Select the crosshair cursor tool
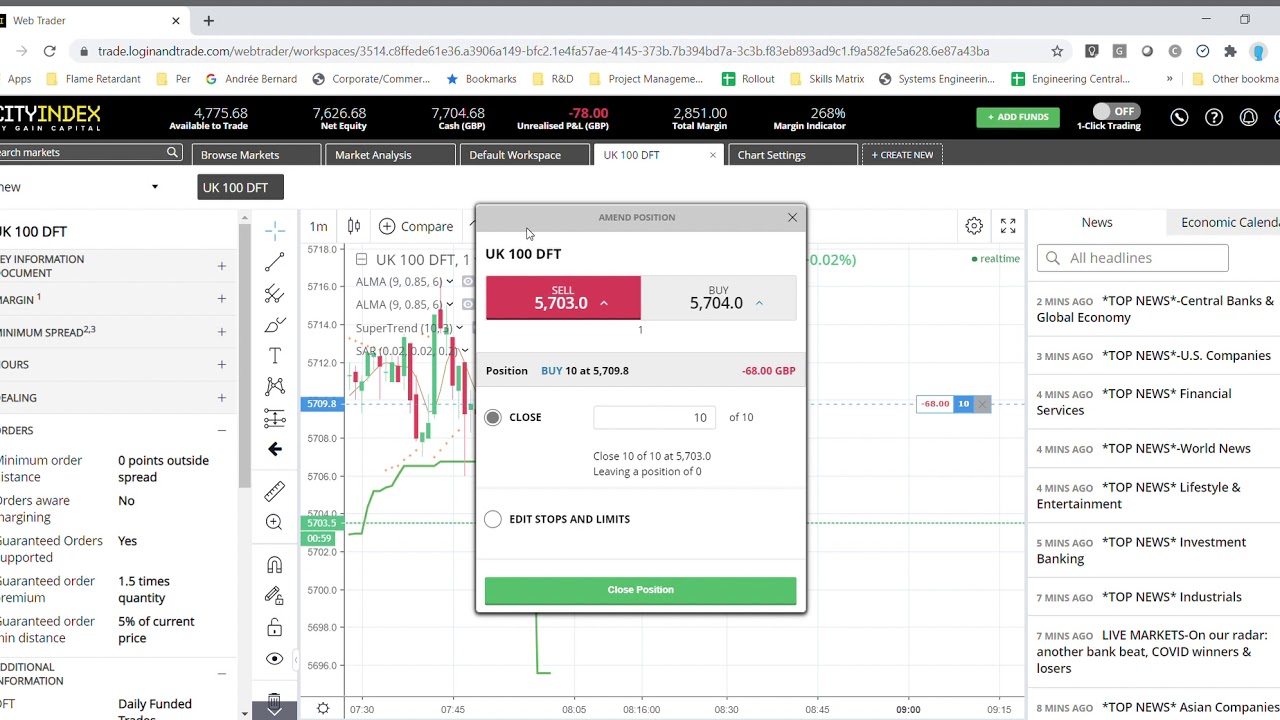This screenshot has height=720, width=1280. (275, 231)
